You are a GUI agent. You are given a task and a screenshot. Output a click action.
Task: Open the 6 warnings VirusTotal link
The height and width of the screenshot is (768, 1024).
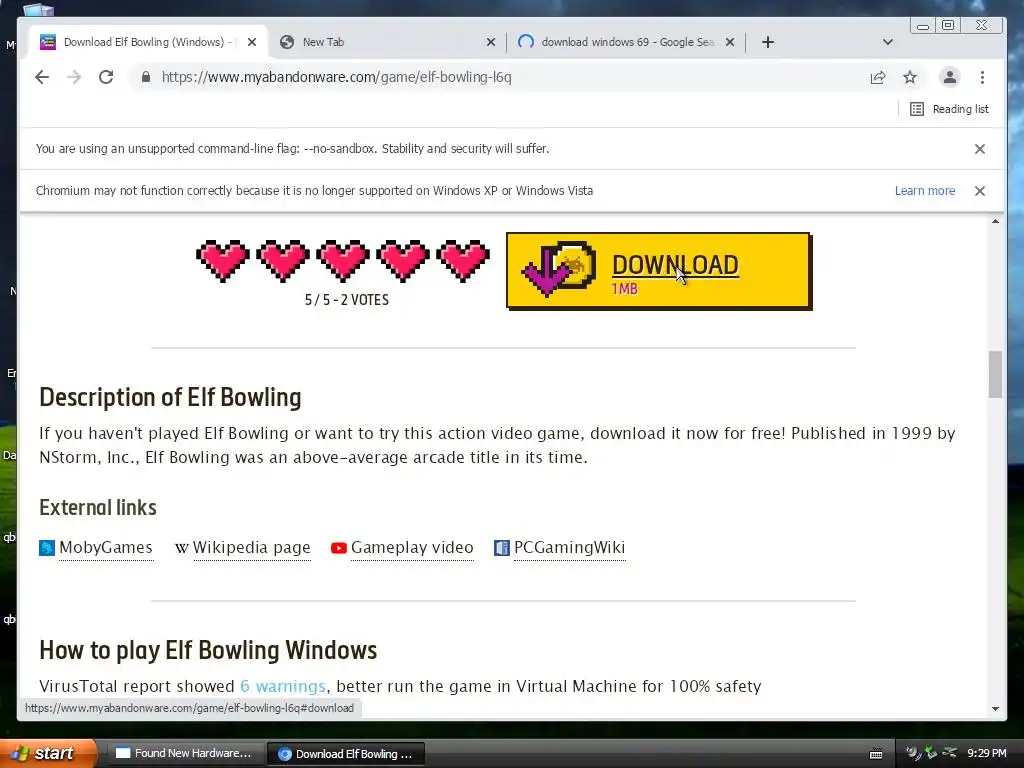click(283, 686)
